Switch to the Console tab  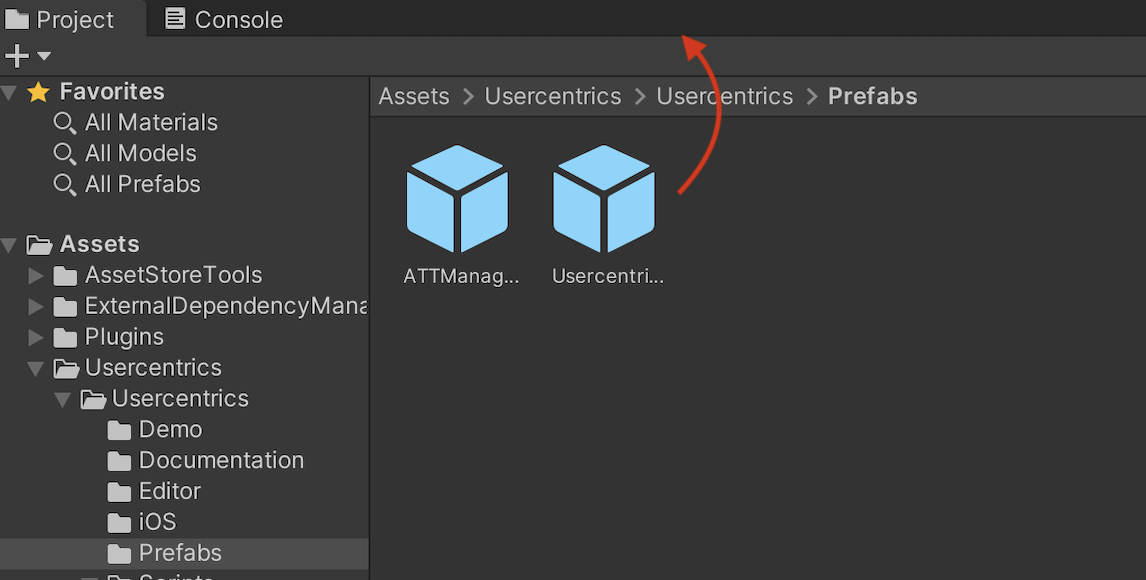224,19
